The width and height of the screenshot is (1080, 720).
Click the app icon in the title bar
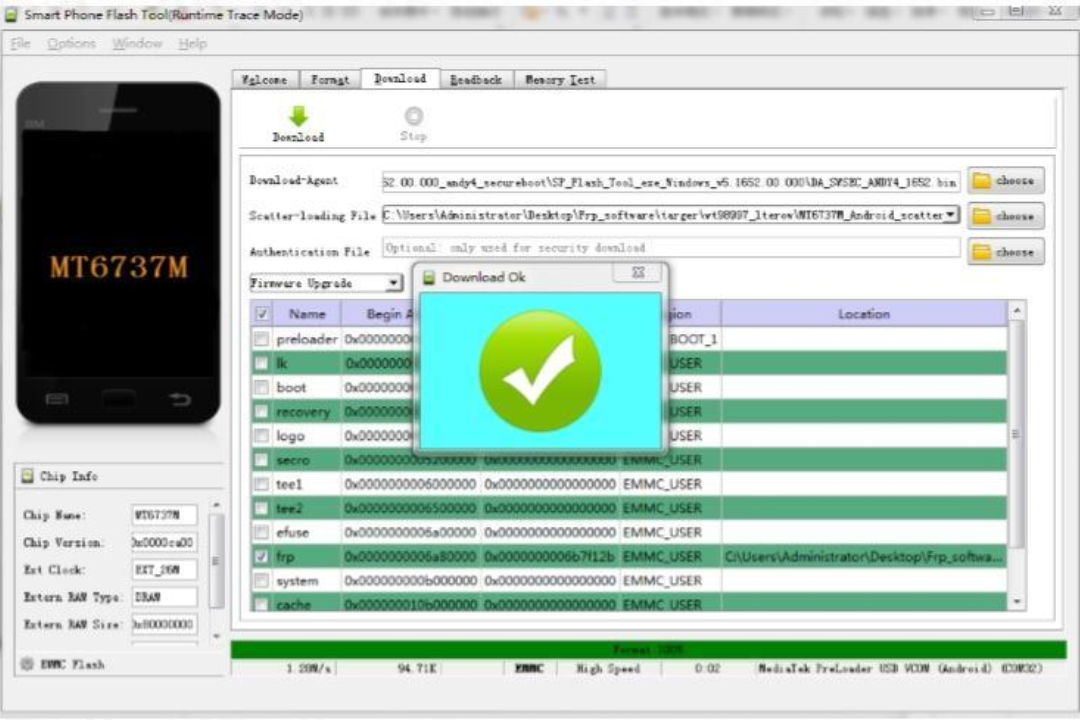11,14
